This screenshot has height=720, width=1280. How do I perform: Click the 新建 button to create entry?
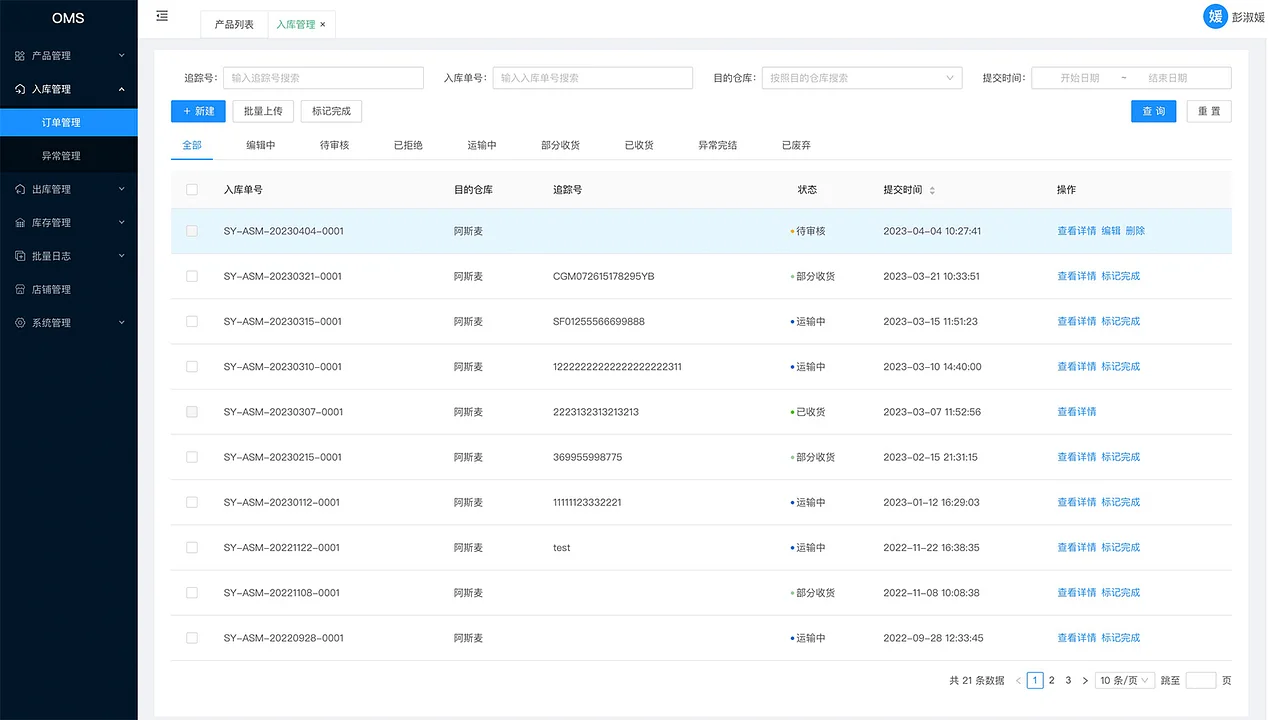point(198,111)
